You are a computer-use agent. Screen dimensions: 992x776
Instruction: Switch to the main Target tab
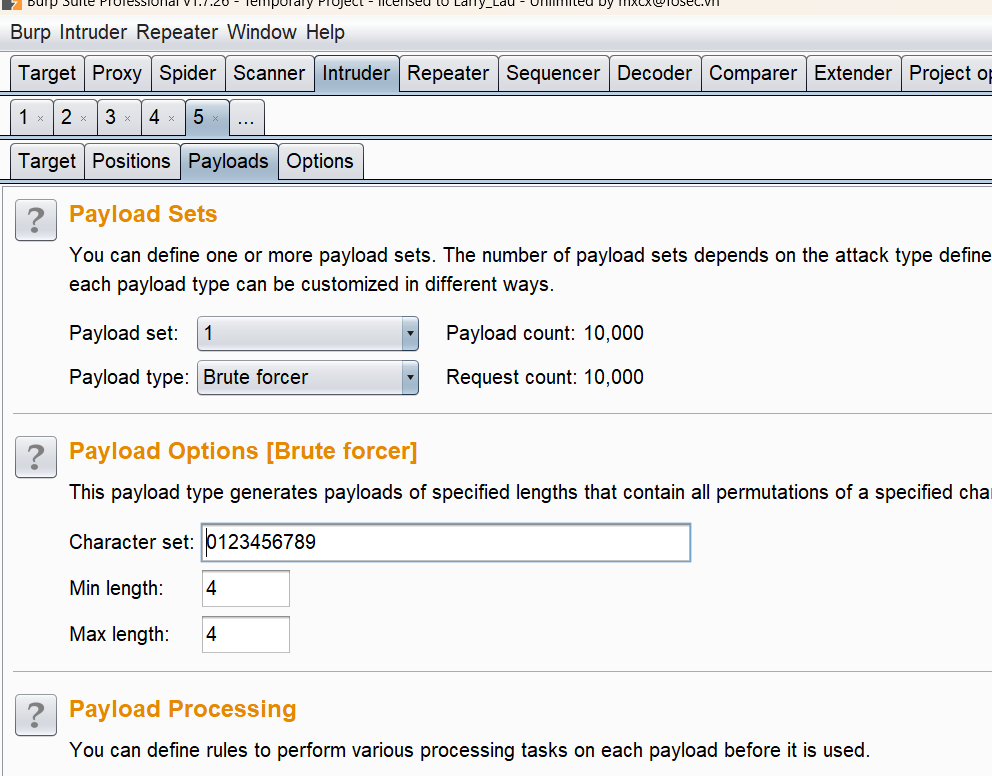pos(47,73)
